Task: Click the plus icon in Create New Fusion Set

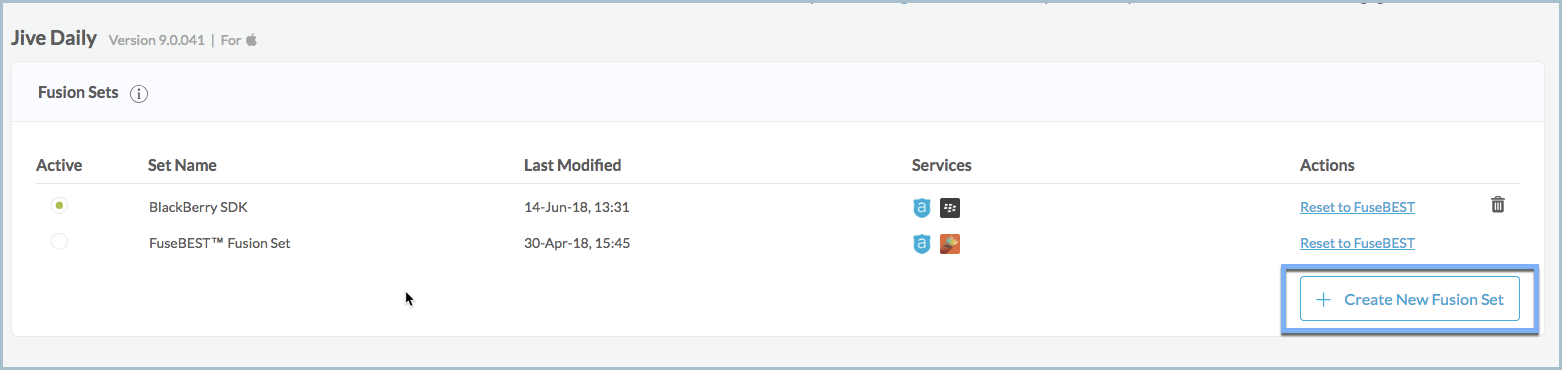Action: click(x=1324, y=299)
